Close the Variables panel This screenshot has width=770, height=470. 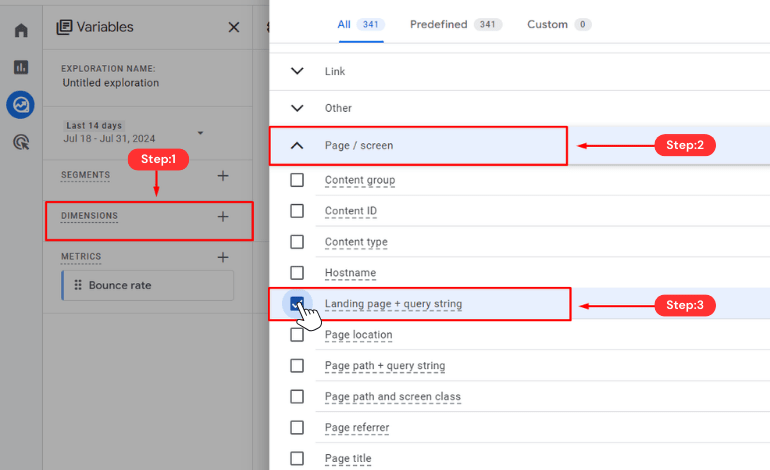[234, 27]
